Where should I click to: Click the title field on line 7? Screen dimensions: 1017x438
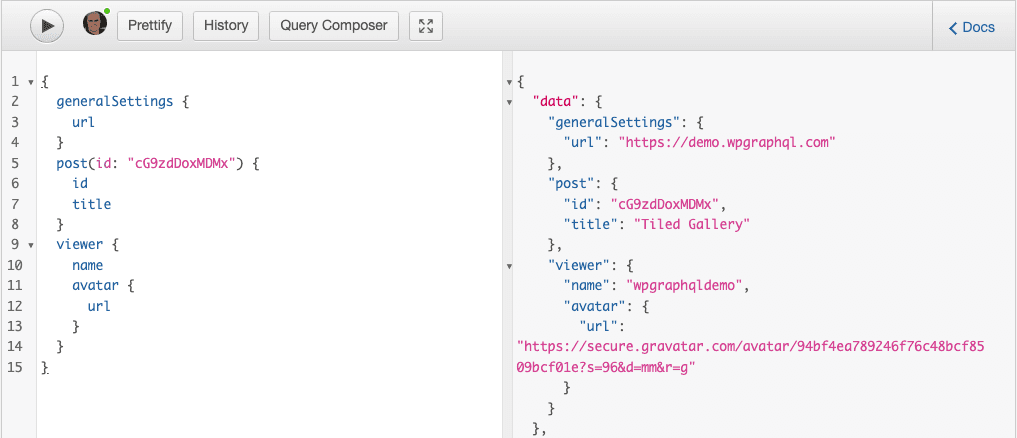pyautogui.click(x=91, y=204)
